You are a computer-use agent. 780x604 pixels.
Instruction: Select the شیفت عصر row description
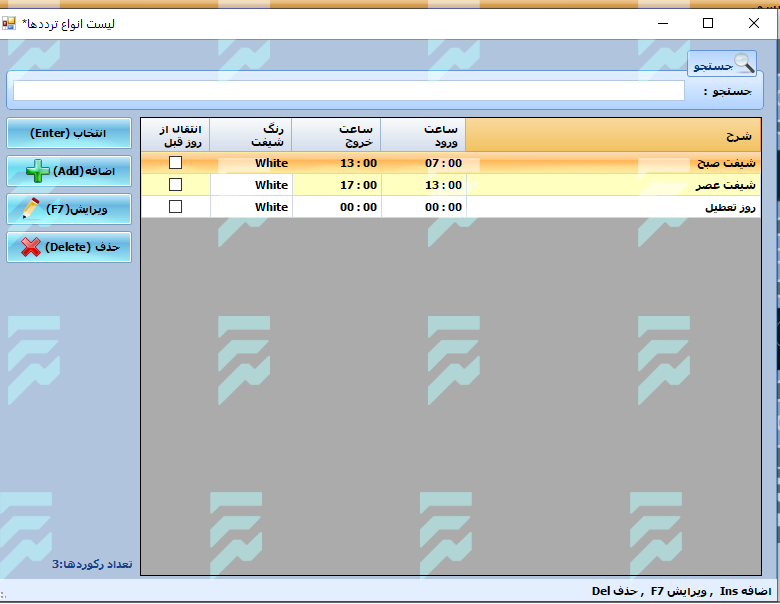614,185
